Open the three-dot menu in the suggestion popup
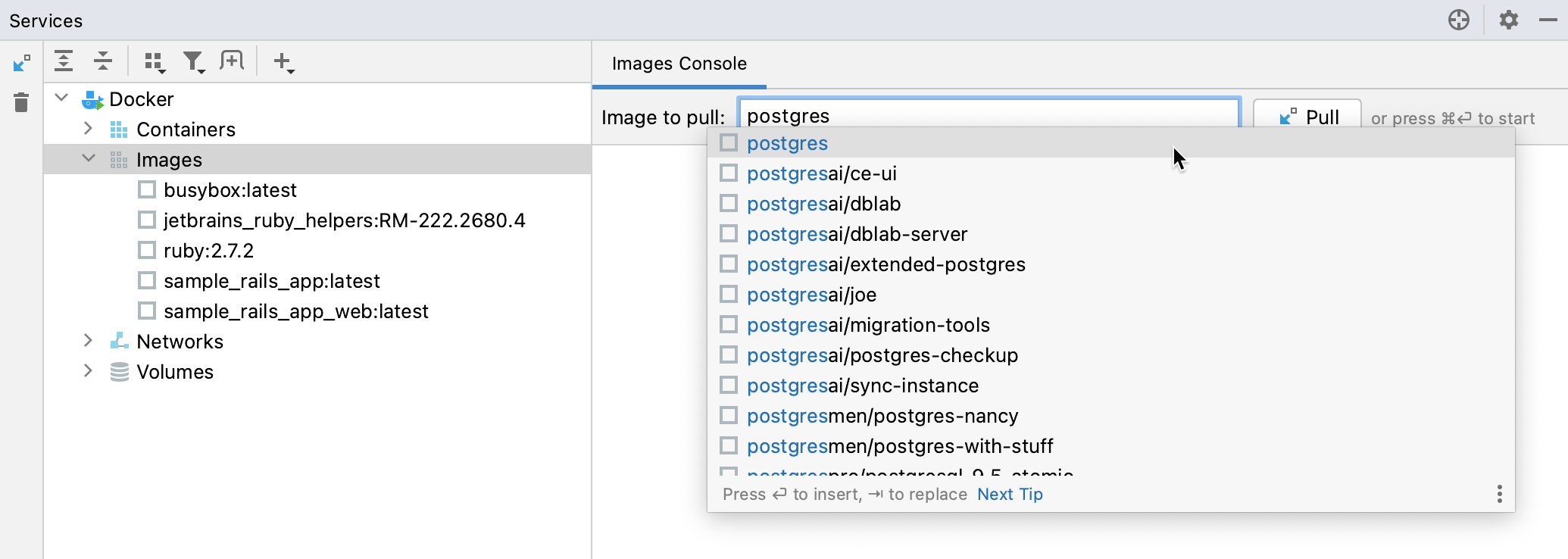1568x559 pixels. 1499,494
